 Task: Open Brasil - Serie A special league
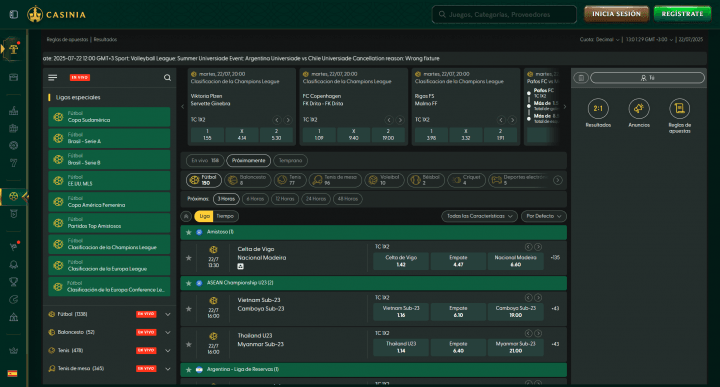click(109, 138)
